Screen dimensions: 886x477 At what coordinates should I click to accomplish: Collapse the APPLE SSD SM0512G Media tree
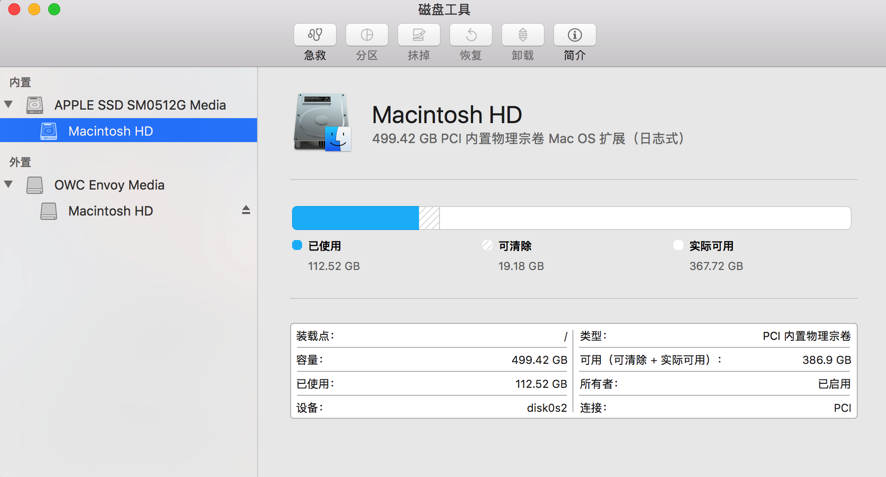click(9, 104)
